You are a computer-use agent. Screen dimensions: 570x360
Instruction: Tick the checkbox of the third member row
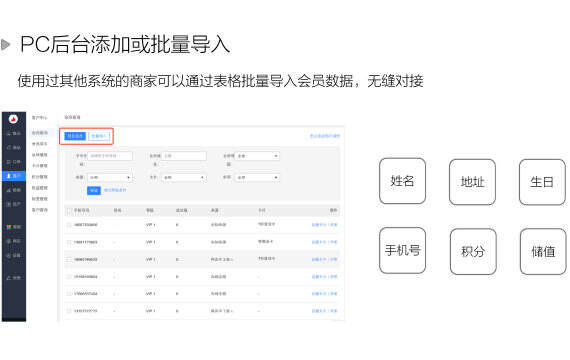click(x=69, y=259)
